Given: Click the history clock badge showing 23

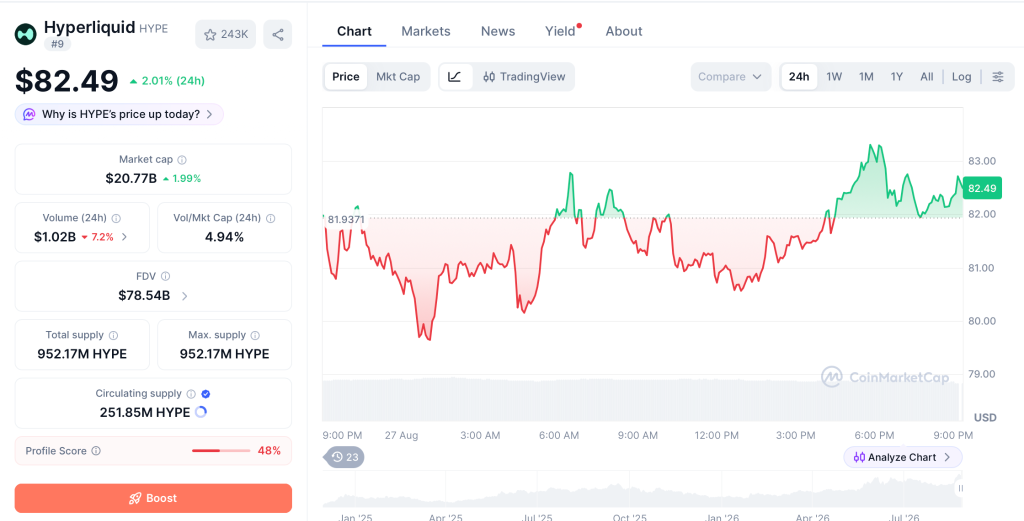Looking at the screenshot, I should [344, 457].
